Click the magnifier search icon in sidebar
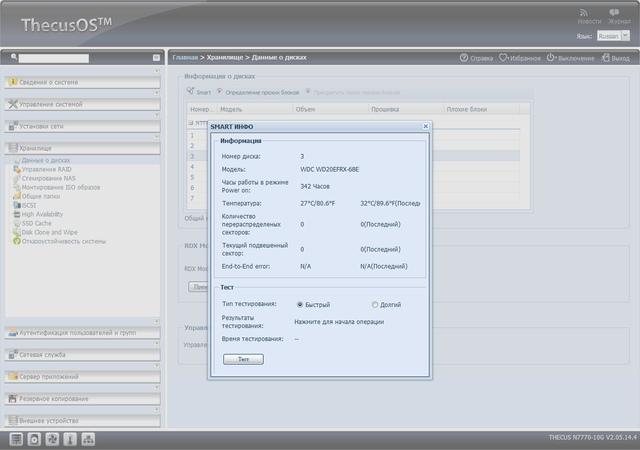 14,57
